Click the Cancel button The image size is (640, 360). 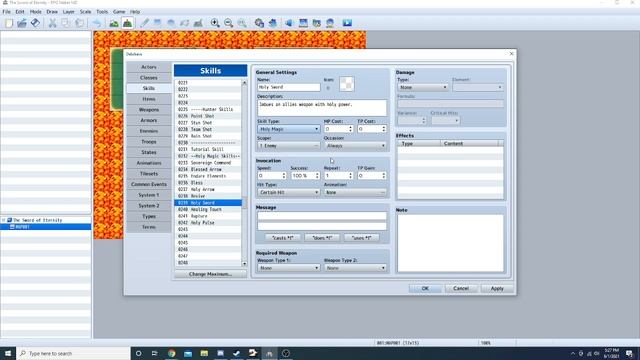click(x=461, y=289)
